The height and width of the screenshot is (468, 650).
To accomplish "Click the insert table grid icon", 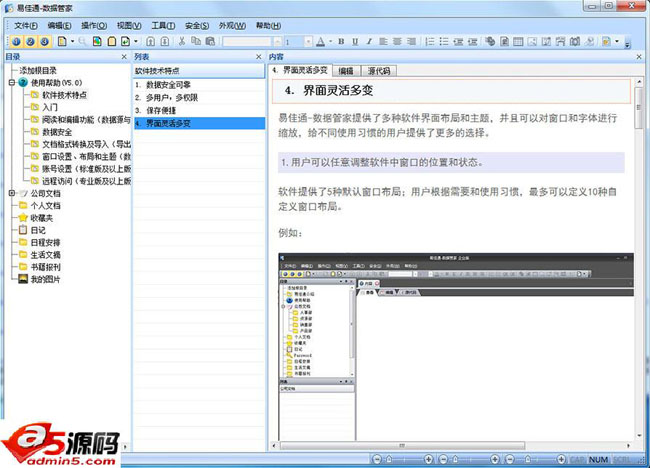I will (x=518, y=41).
